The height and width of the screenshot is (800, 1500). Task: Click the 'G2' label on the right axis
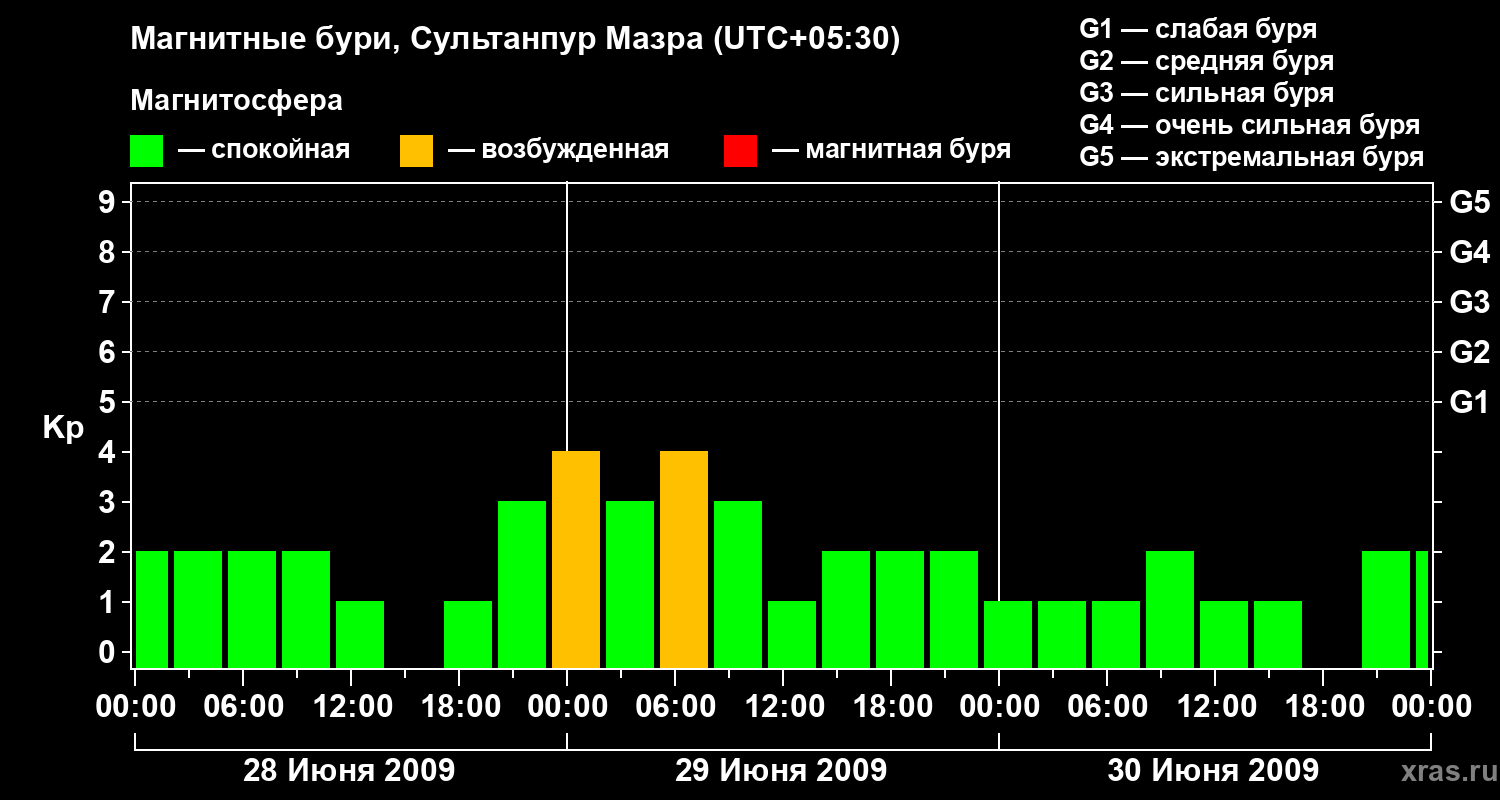coord(1469,352)
